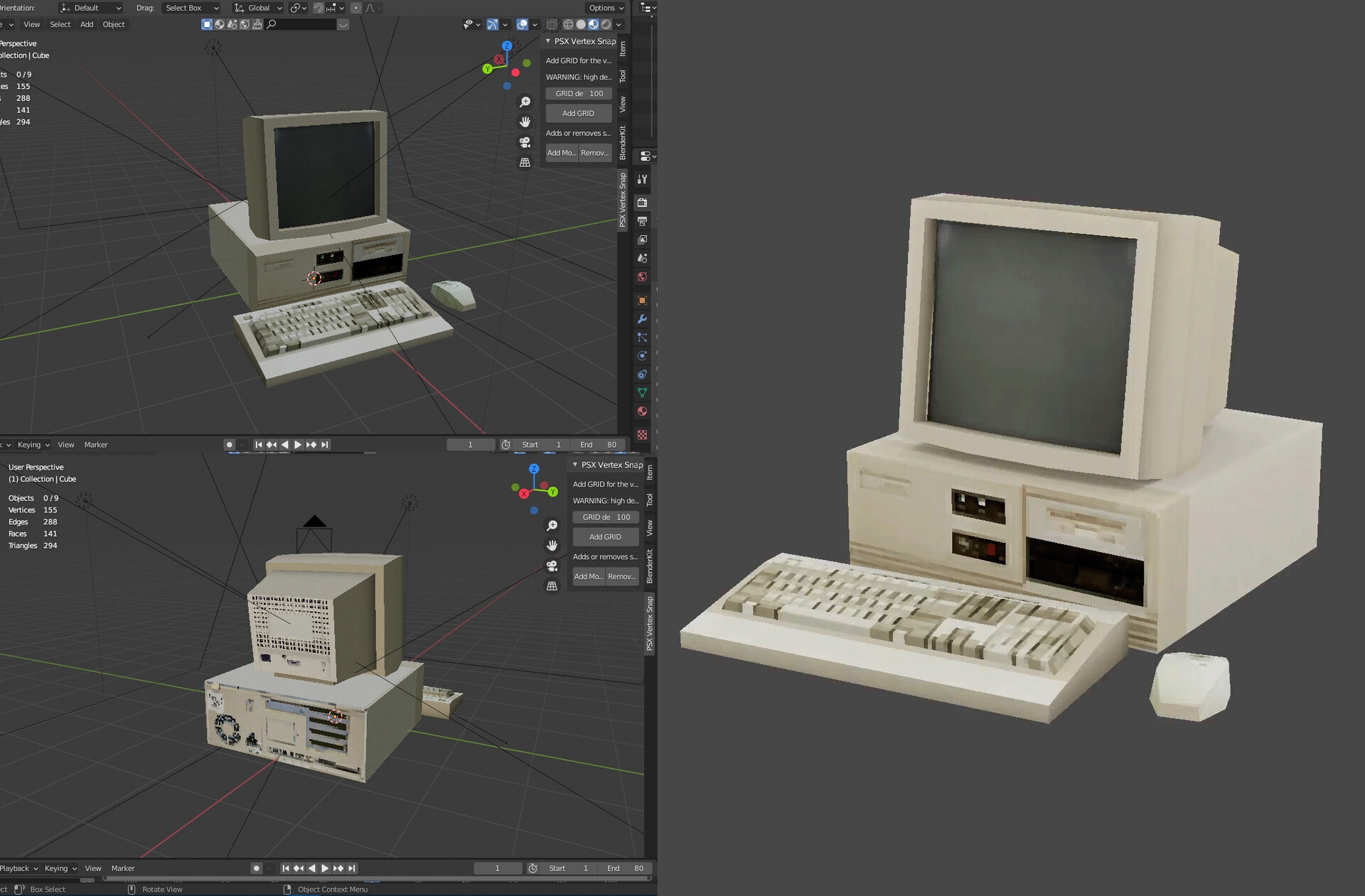Select the World Properties globe icon
Image resolution: width=1365 pixels, height=896 pixels.
pyautogui.click(x=642, y=277)
